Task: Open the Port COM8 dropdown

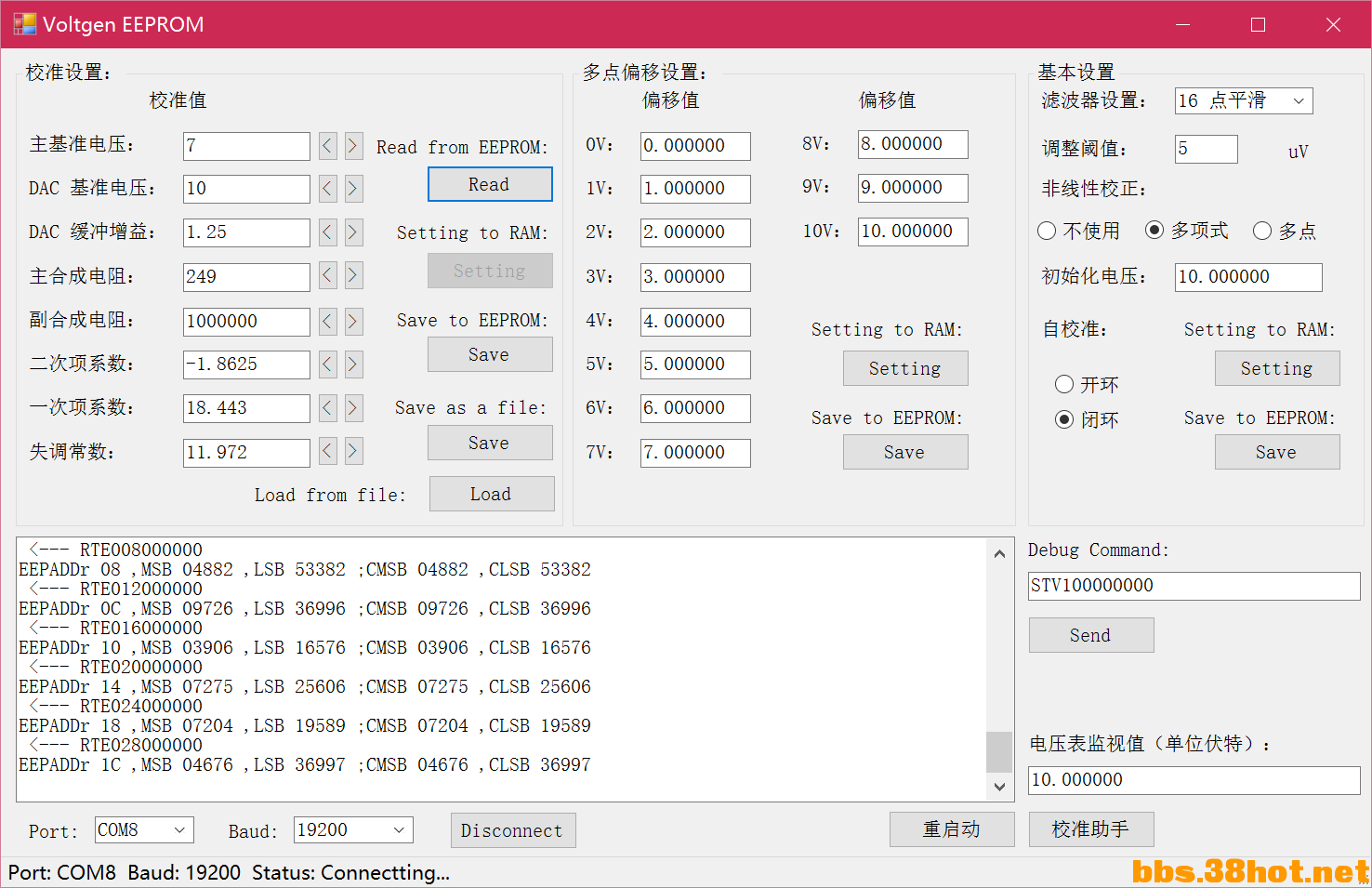Action: [144, 829]
